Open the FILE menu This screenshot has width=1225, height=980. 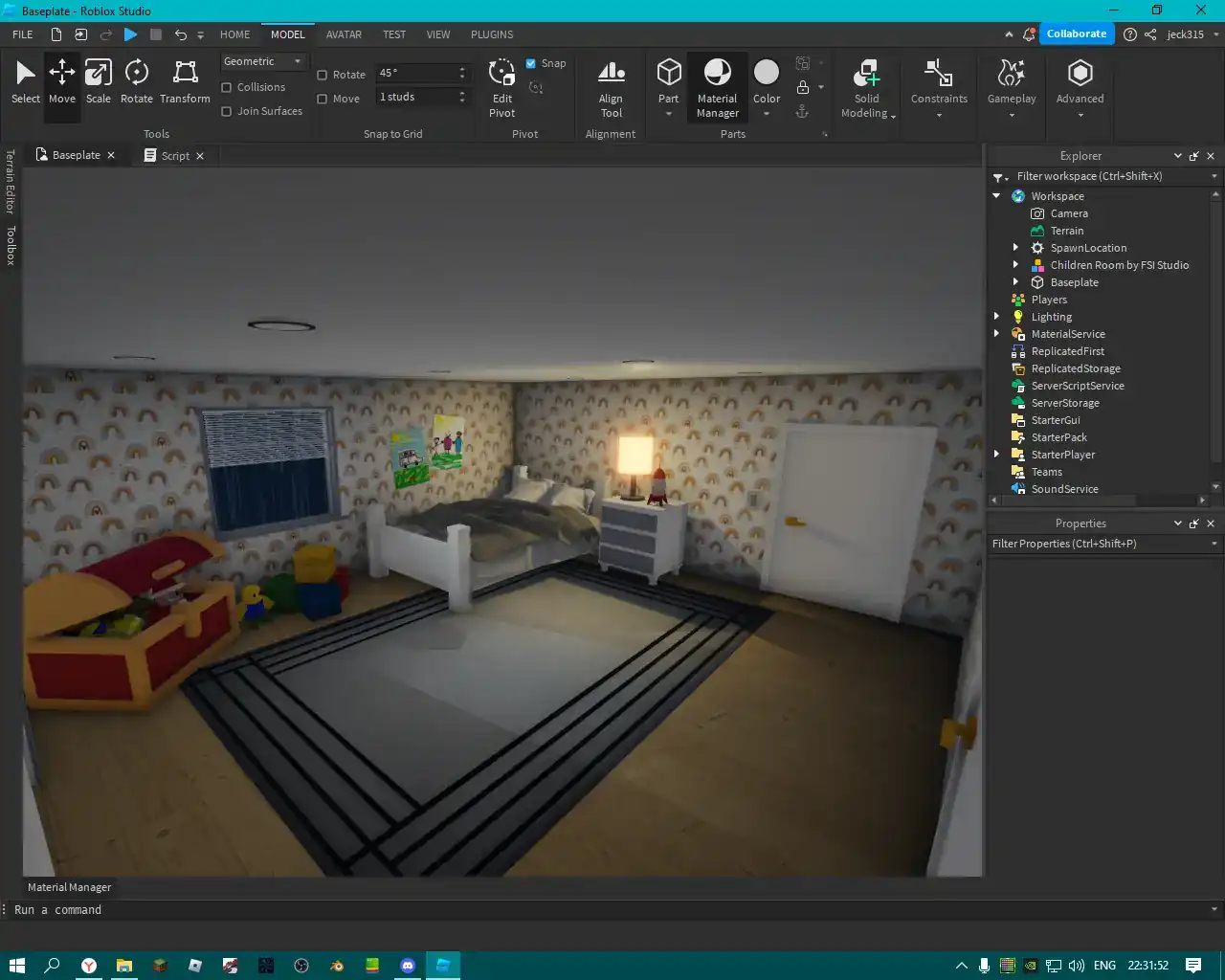point(23,34)
